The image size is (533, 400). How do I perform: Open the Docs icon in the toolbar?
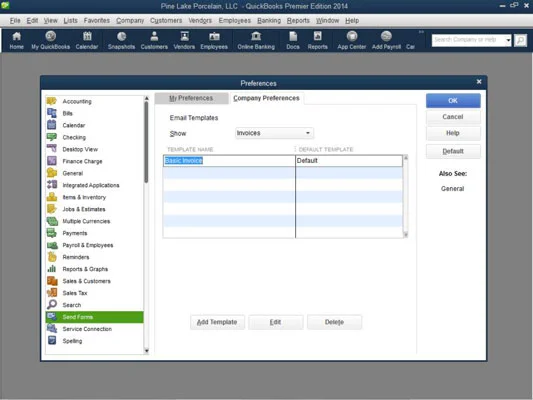coord(293,40)
